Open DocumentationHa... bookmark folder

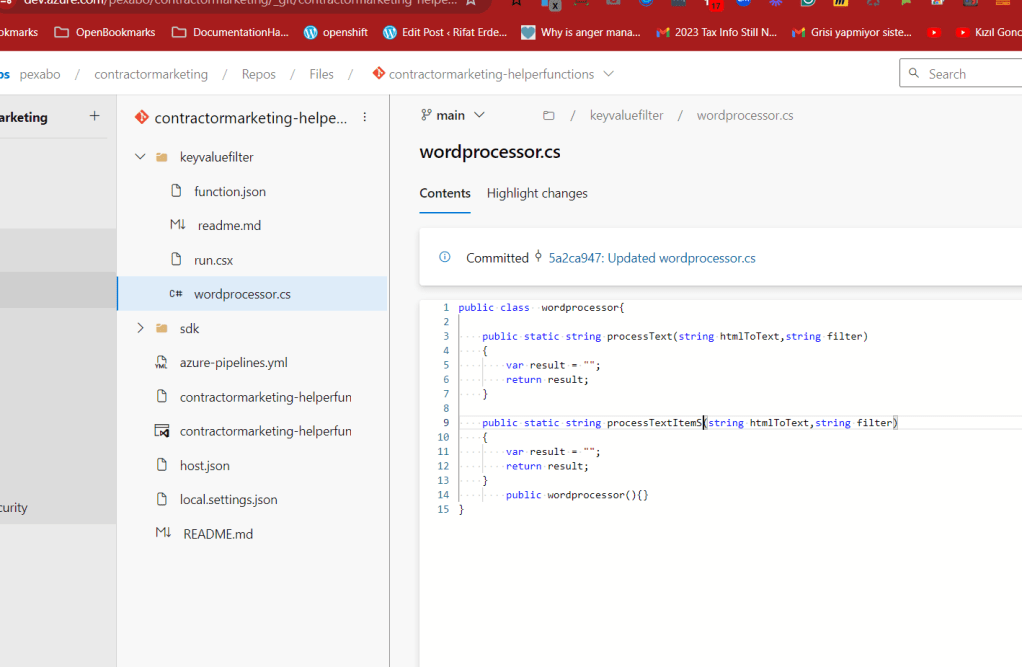pyautogui.click(x=230, y=32)
